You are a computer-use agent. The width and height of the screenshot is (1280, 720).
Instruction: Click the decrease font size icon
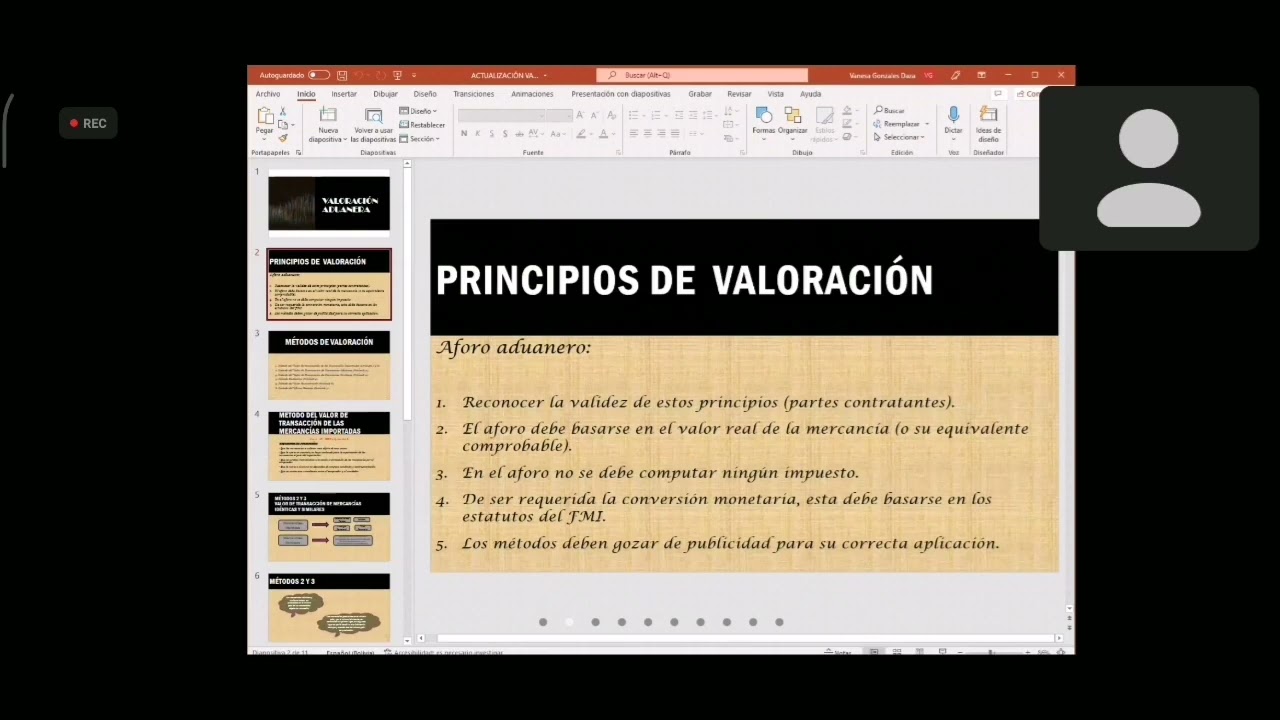pyautogui.click(x=595, y=116)
